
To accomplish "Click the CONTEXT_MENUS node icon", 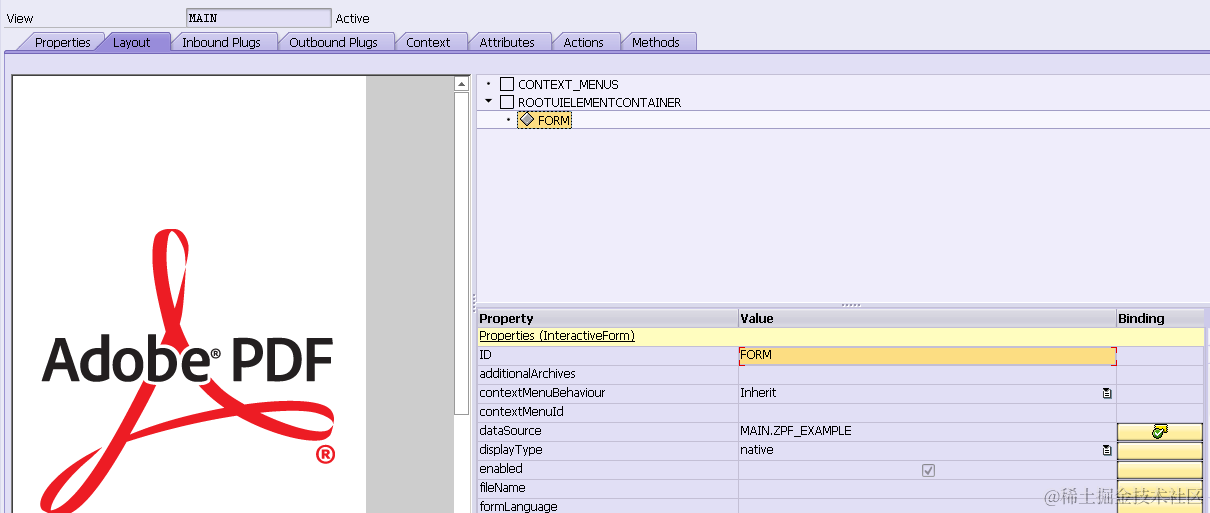I will click(x=507, y=85).
